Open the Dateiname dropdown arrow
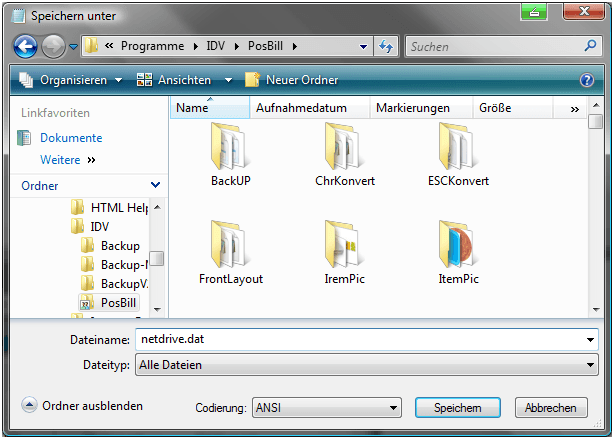 point(590,340)
